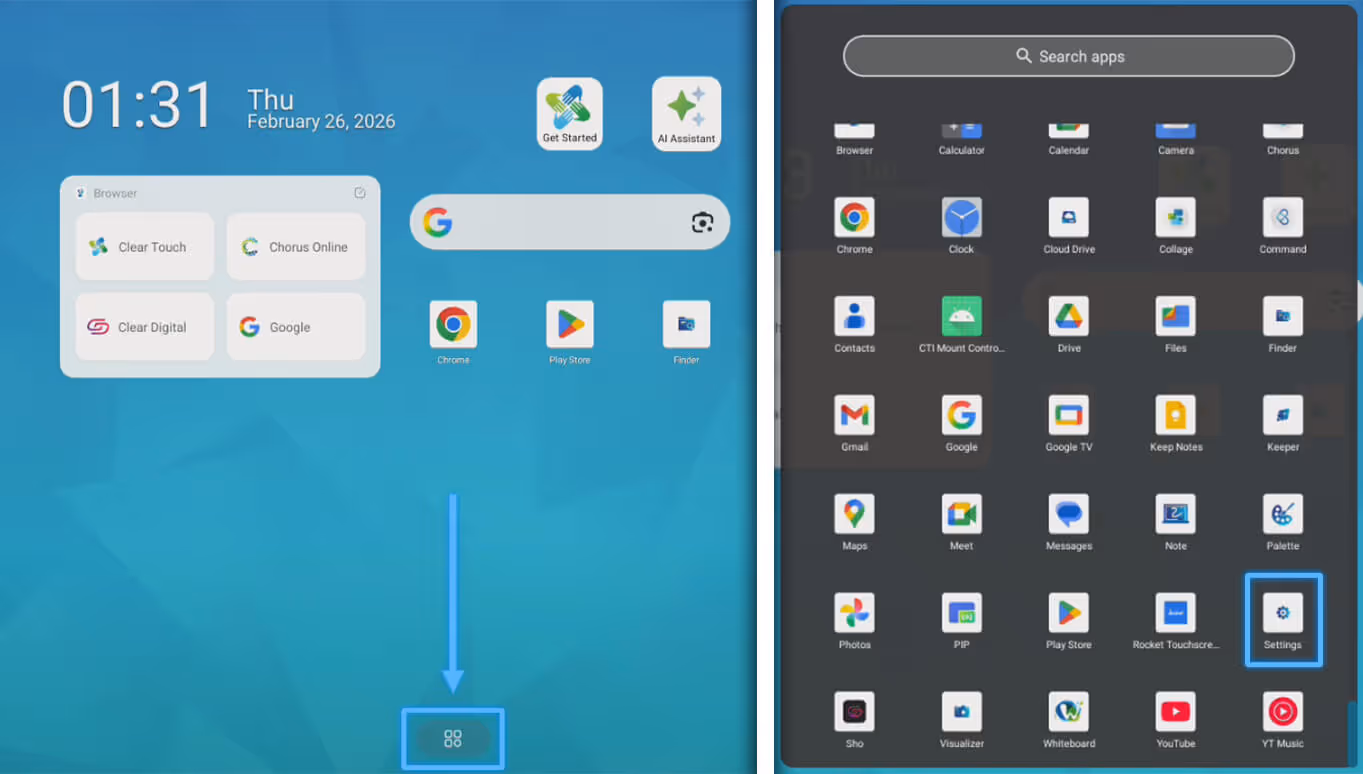Screen dimensions: 1363x774
Task: Launch YouTube from the app drawer
Action: click(1176, 721)
